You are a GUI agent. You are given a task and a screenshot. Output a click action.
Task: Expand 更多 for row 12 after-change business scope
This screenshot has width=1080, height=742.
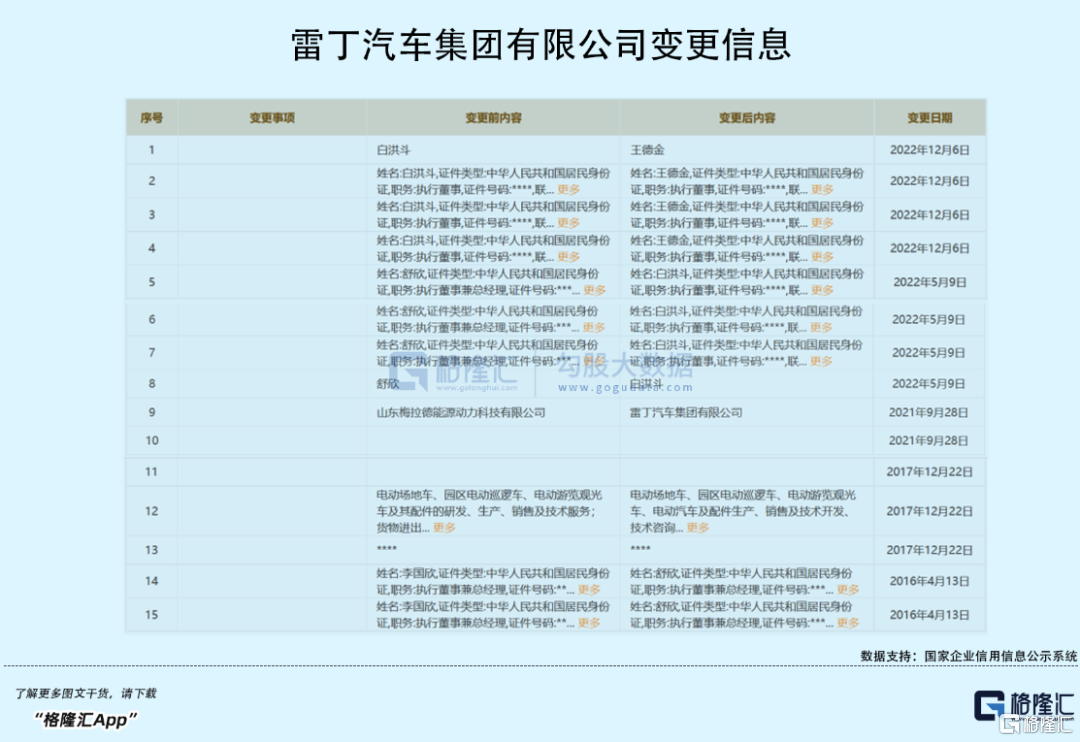[x=698, y=528]
